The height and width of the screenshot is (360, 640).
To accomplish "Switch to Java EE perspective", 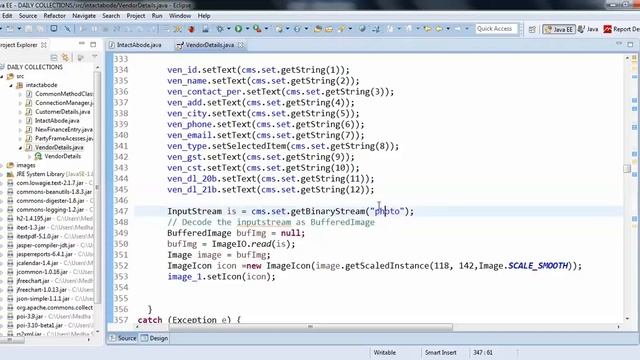I will click(x=558, y=29).
